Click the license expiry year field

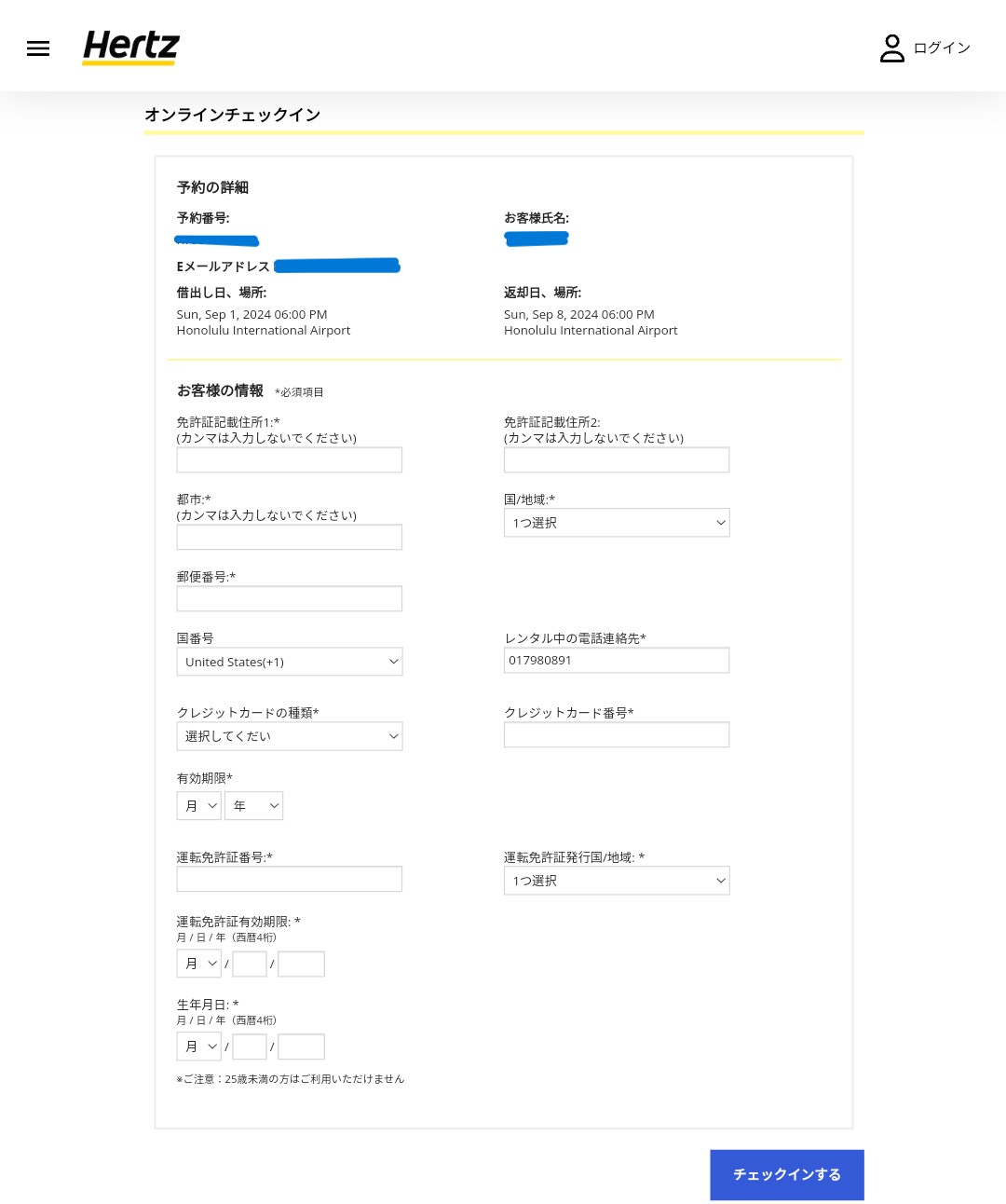pyautogui.click(x=301, y=964)
